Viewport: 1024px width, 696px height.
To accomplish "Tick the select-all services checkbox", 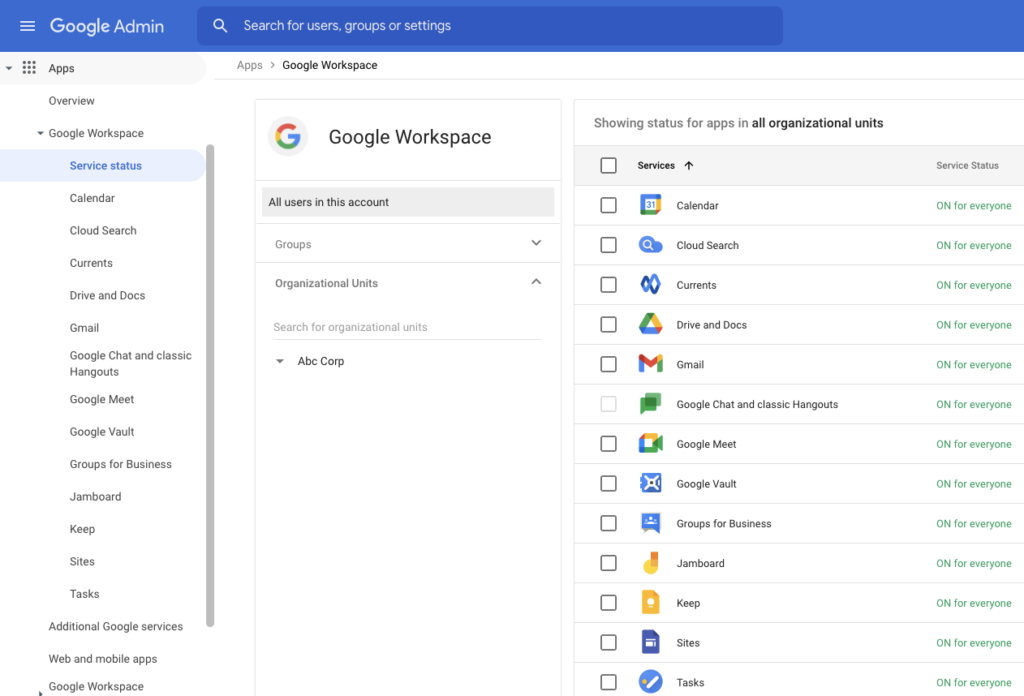I will (608, 165).
